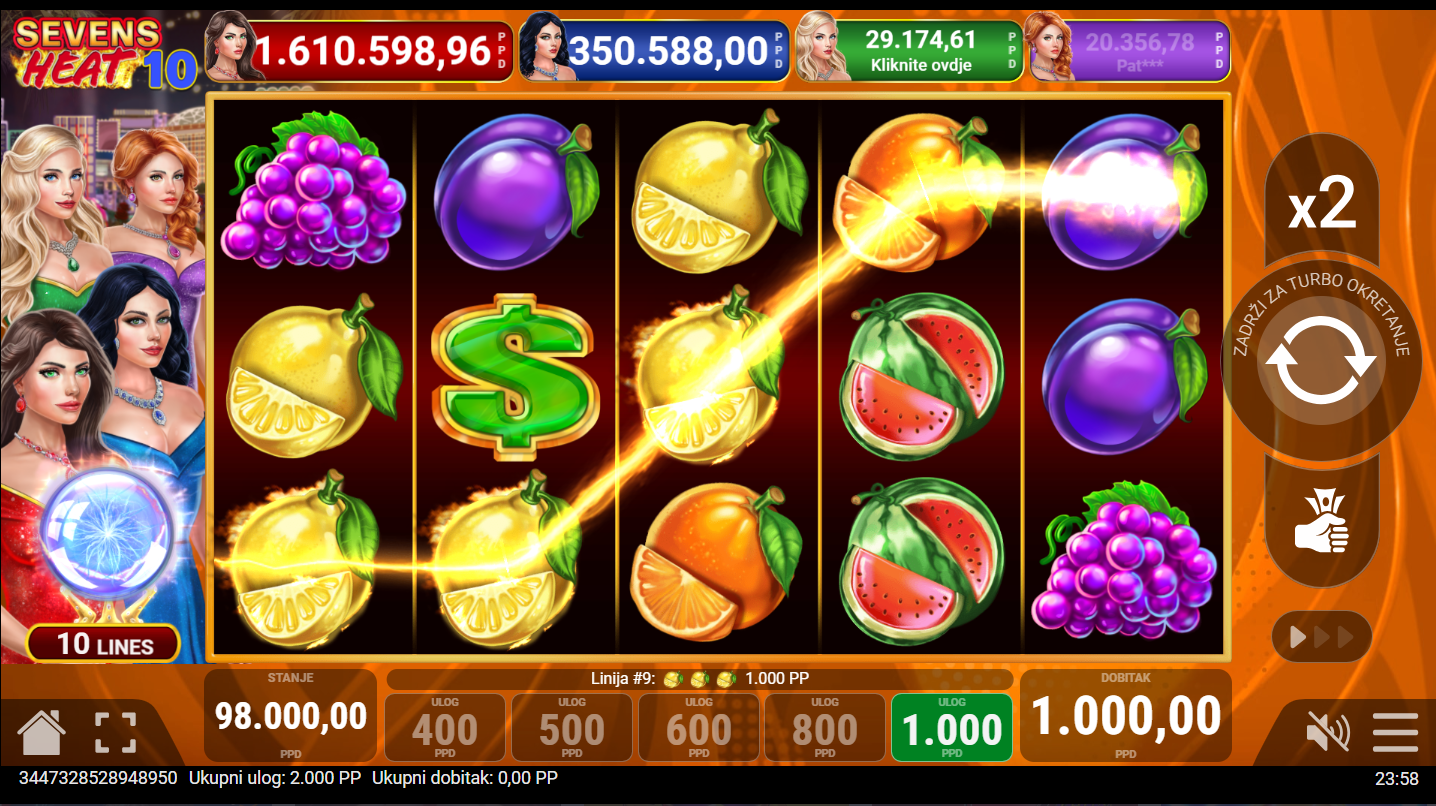Open the red 1.610.598,96 jackpot panel
Viewport: 1436px width, 806px height.
[x=360, y=51]
